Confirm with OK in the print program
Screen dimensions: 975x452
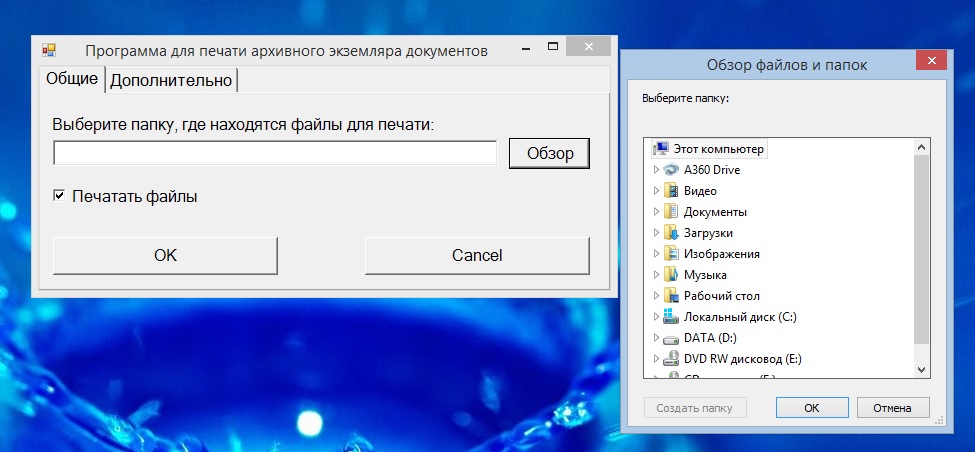click(165, 256)
